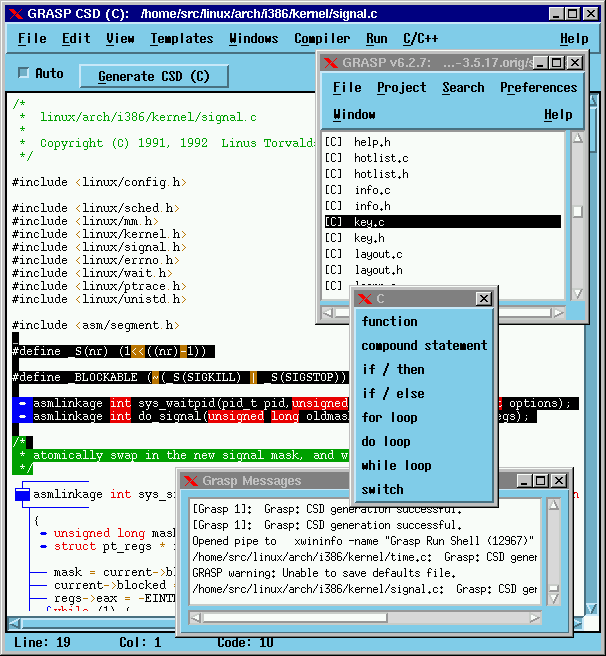Insert function template
This screenshot has height=656, width=606.
click(389, 321)
